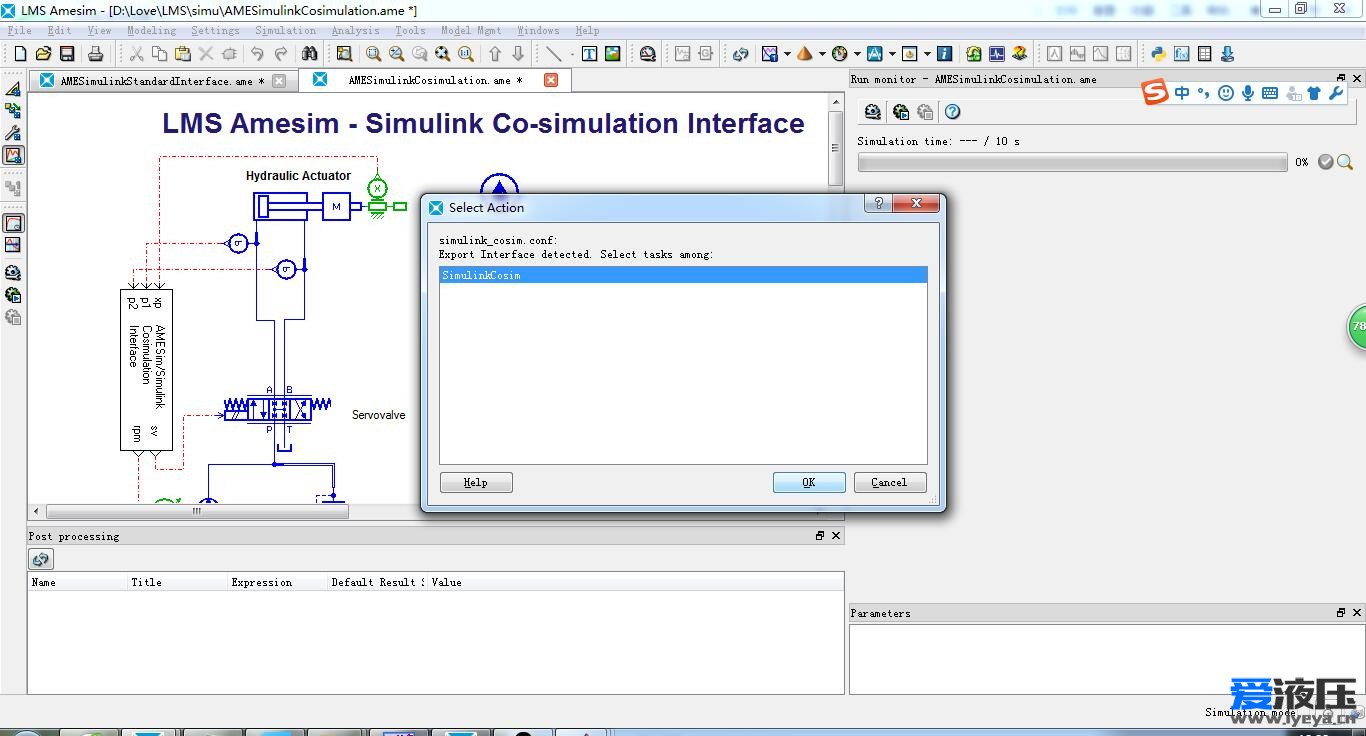Click the New file icon
1366x736 pixels.
[x=19, y=54]
